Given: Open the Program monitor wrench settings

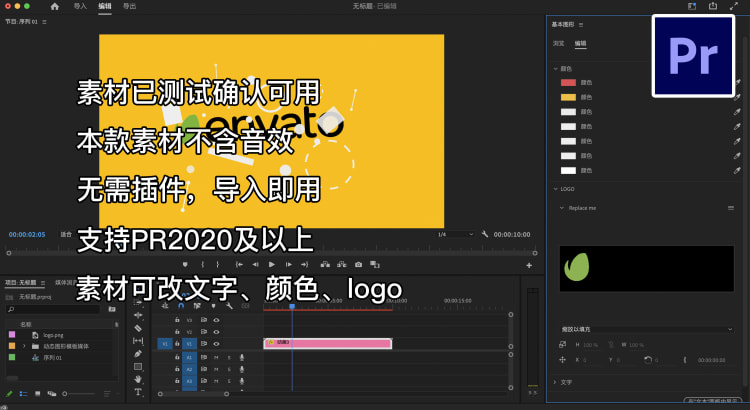Looking at the screenshot, I should point(485,234).
